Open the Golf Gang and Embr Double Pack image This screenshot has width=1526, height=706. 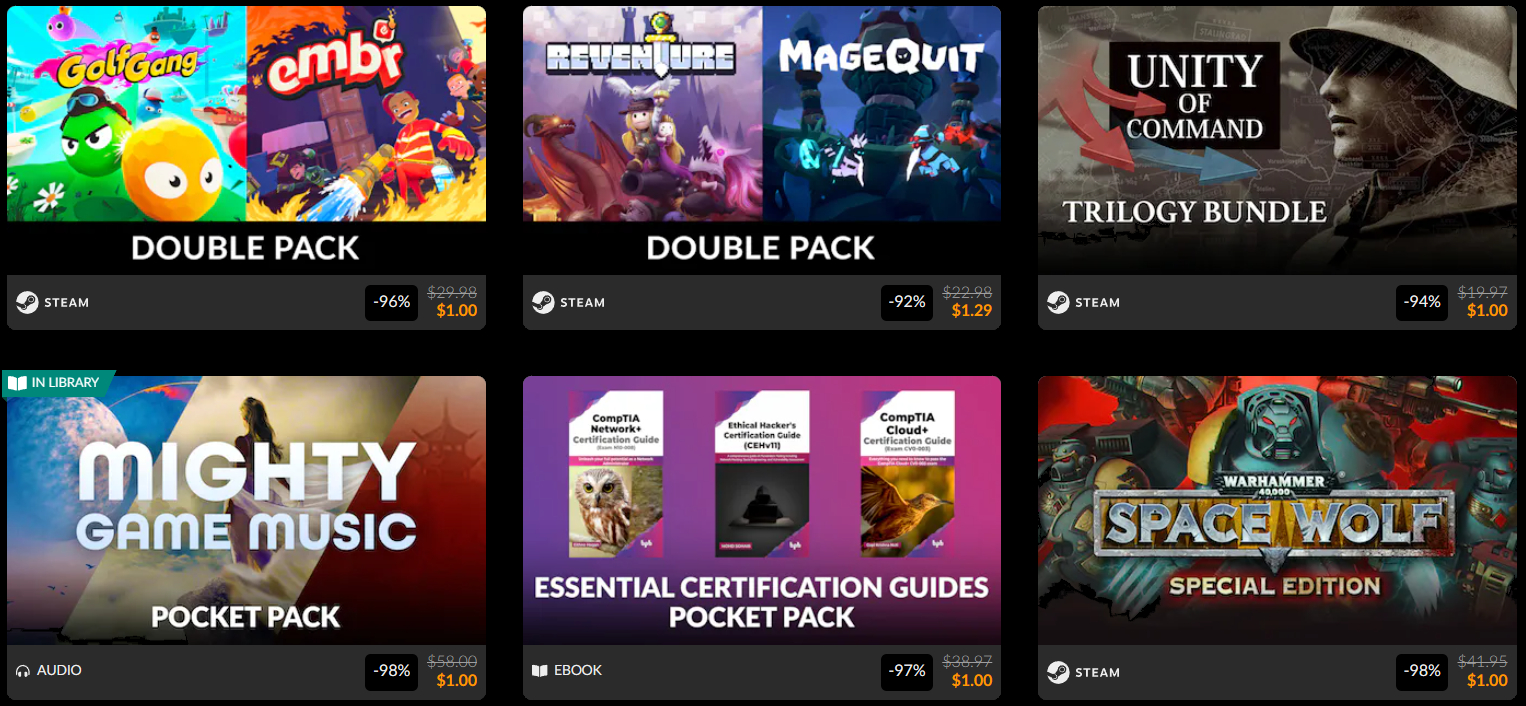pos(246,140)
